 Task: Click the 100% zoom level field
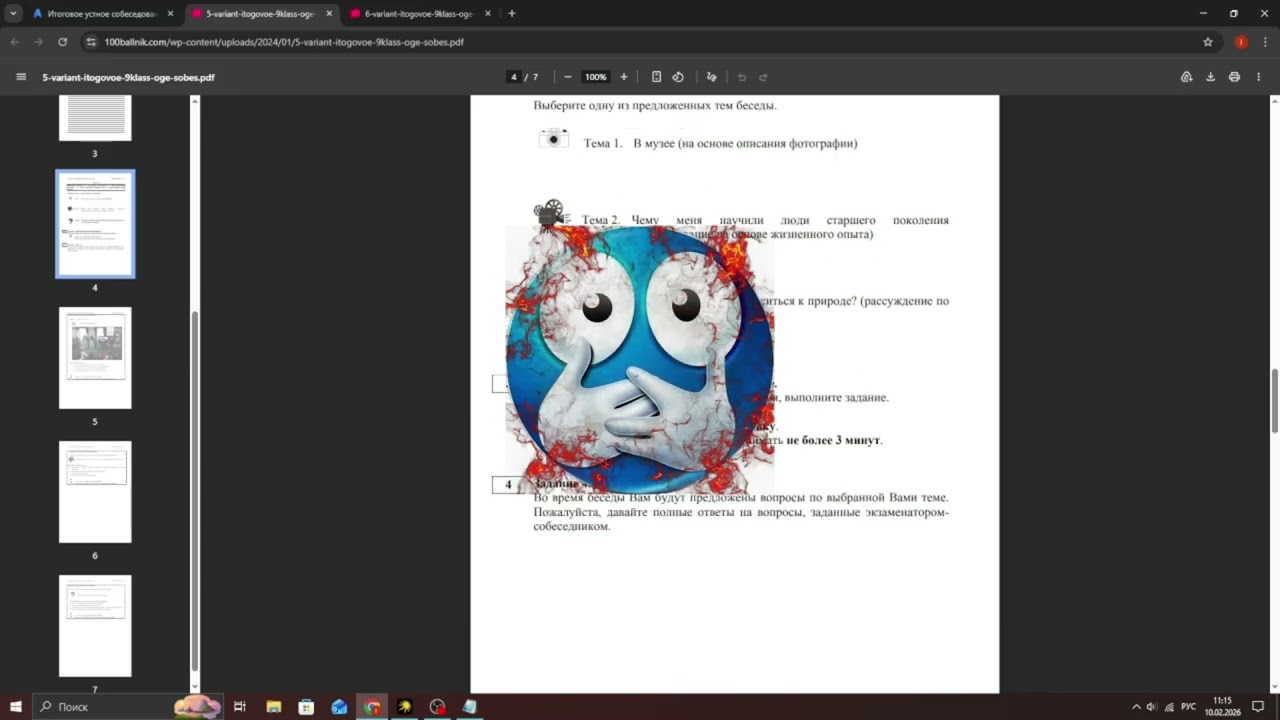click(596, 77)
